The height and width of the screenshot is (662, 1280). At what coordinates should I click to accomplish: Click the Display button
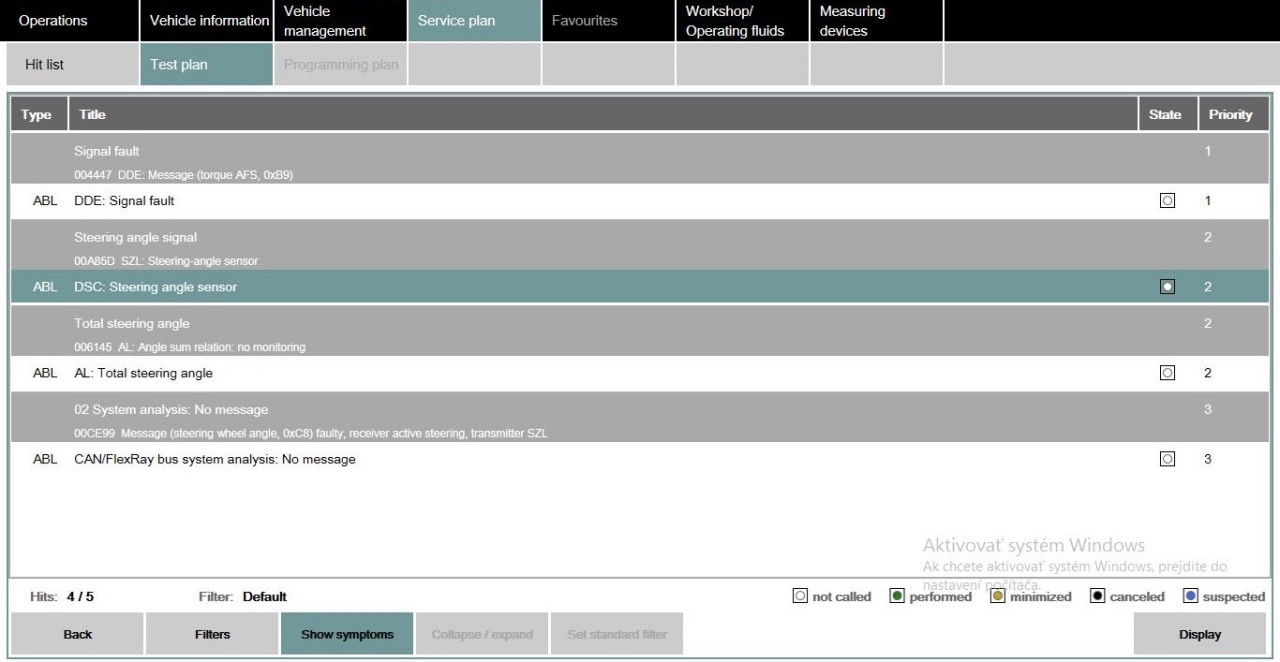(1200, 634)
